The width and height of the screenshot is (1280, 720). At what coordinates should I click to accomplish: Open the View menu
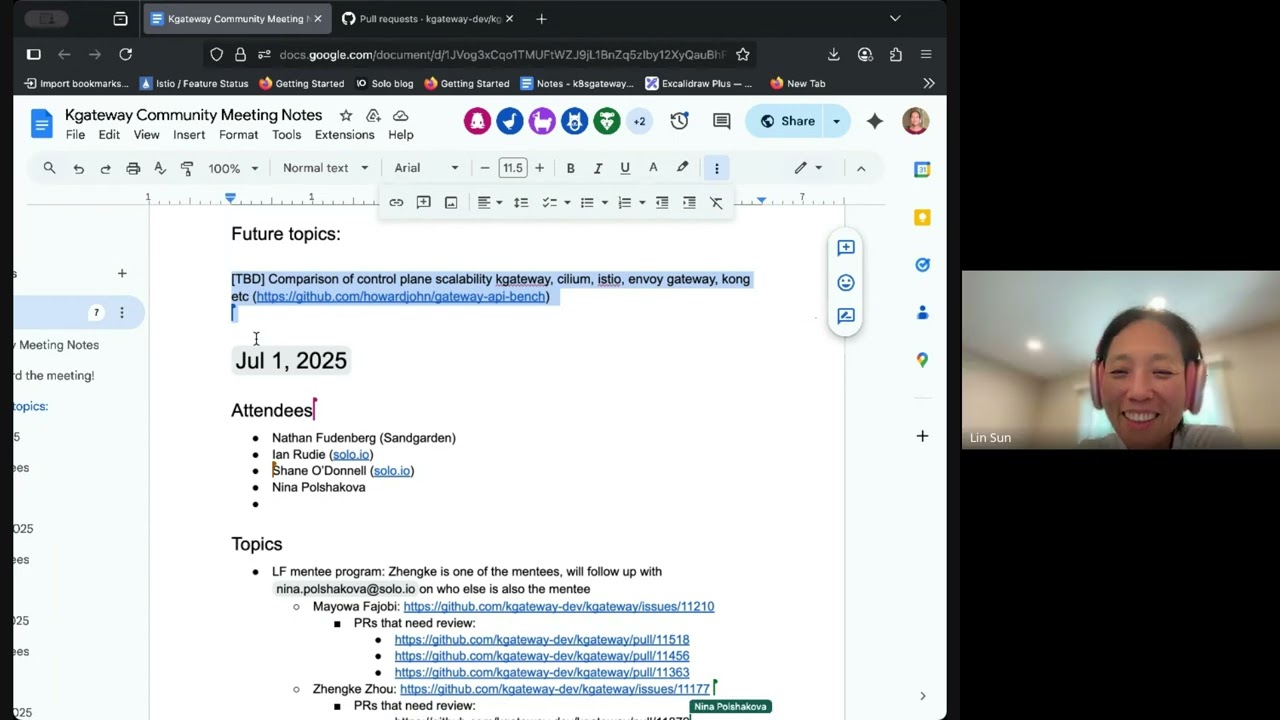(147, 135)
